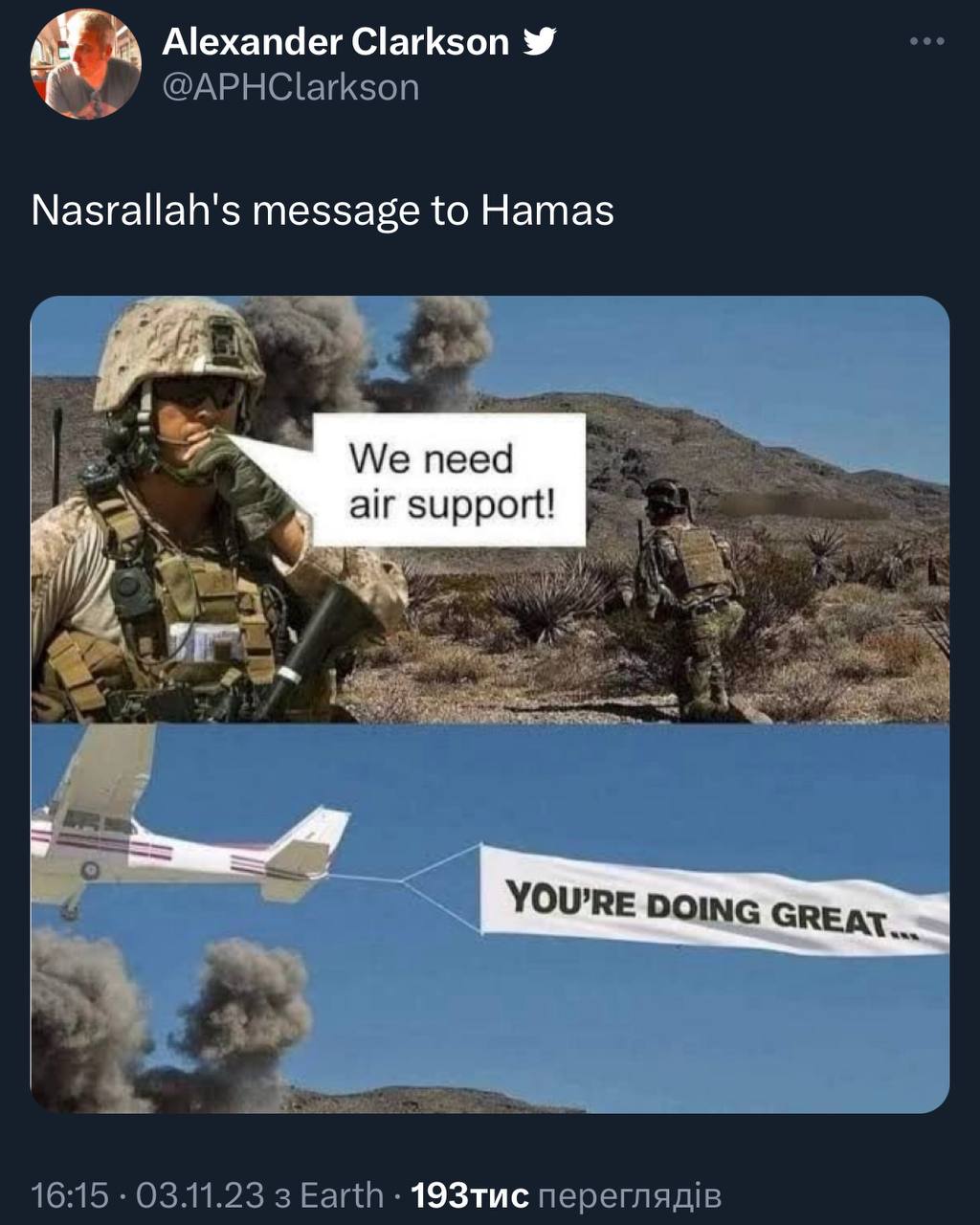Click the Earth source label
The width and height of the screenshot is (980, 1225).
[x=342, y=1195]
